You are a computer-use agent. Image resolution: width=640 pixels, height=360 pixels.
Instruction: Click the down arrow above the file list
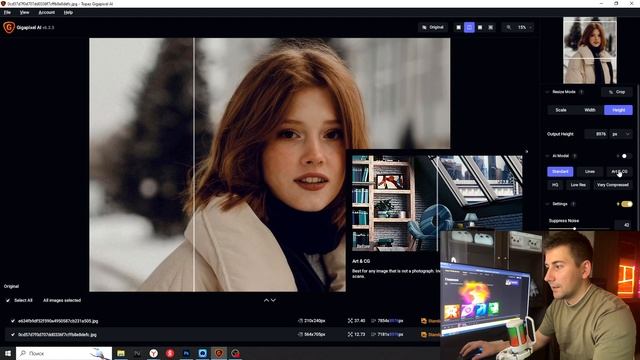[273, 300]
